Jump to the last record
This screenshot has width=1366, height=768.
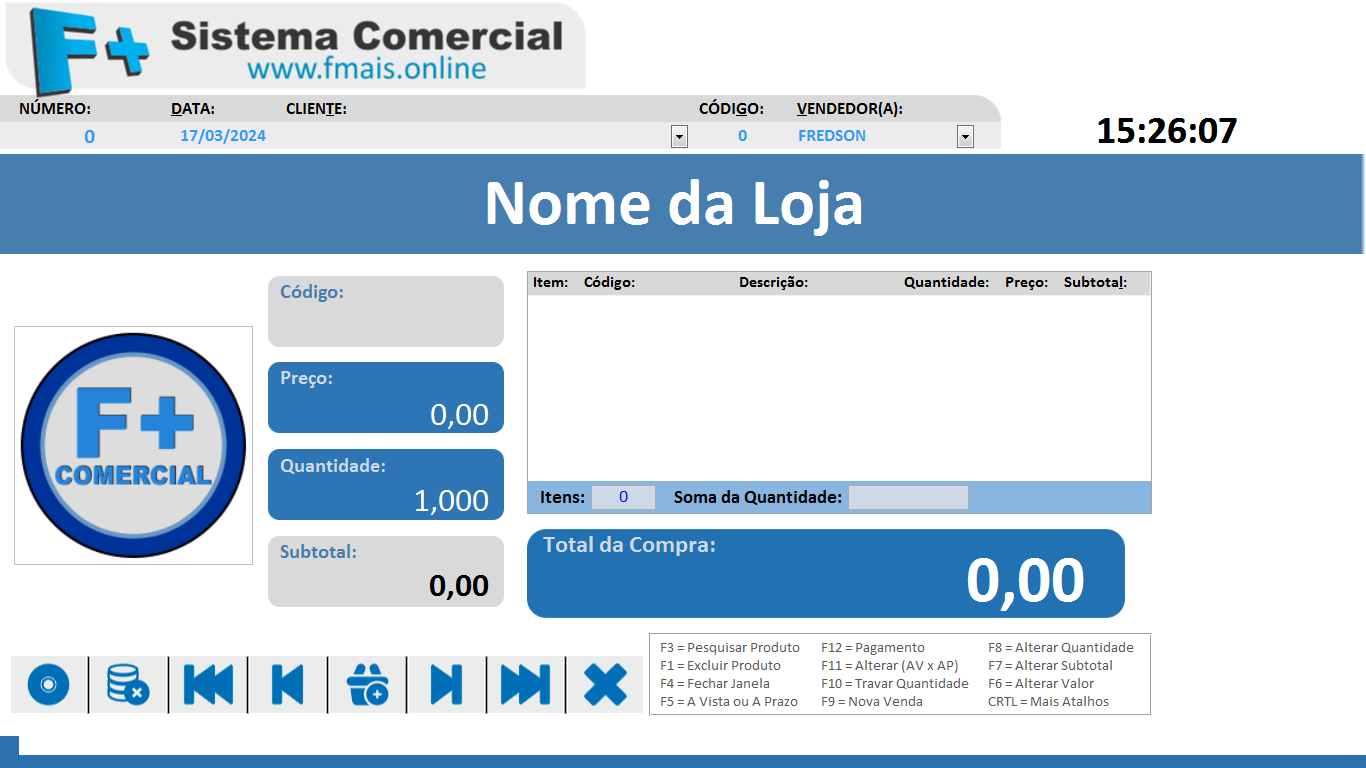[525, 685]
